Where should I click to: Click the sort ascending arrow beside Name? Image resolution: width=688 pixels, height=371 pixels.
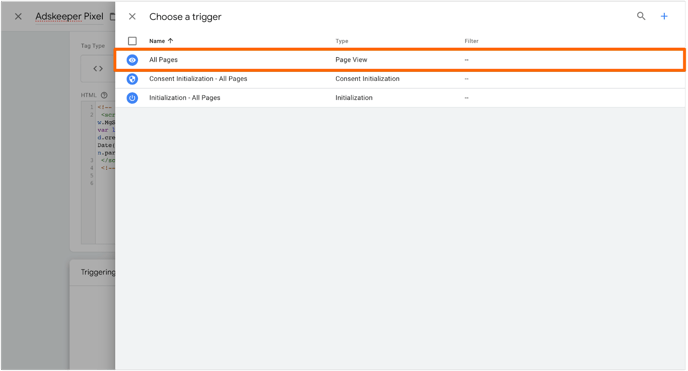pyautogui.click(x=171, y=41)
